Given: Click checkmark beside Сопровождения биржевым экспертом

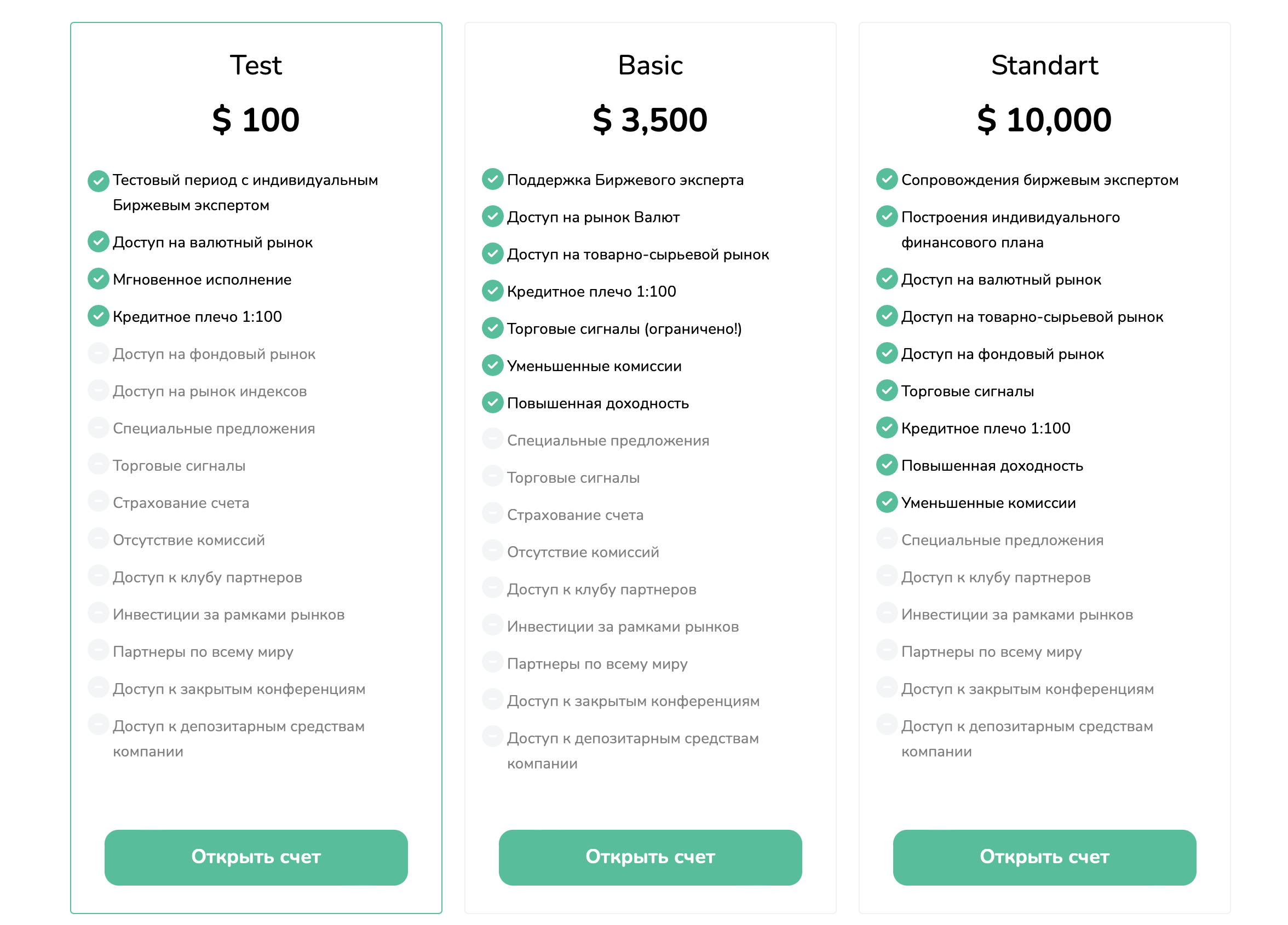Looking at the screenshot, I should (887, 179).
